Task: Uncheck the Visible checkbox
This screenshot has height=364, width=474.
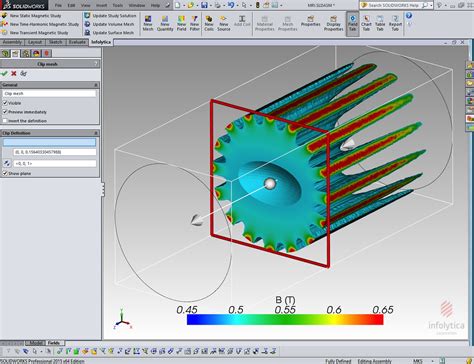Action: tap(5, 103)
